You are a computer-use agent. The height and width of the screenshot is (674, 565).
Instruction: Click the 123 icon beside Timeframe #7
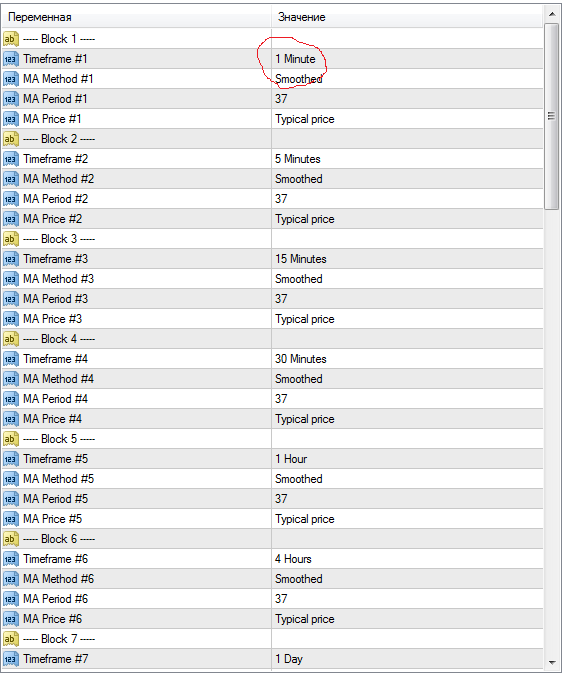point(11,659)
